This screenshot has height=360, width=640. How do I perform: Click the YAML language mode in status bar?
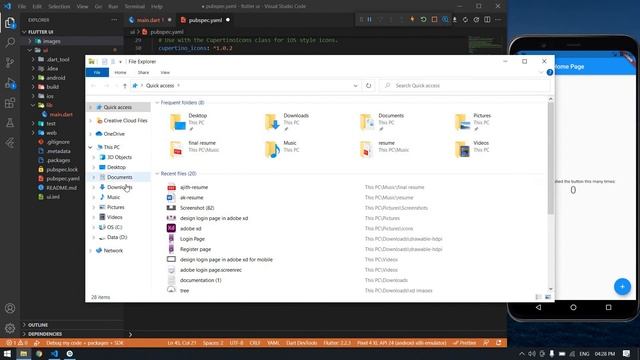273,343
